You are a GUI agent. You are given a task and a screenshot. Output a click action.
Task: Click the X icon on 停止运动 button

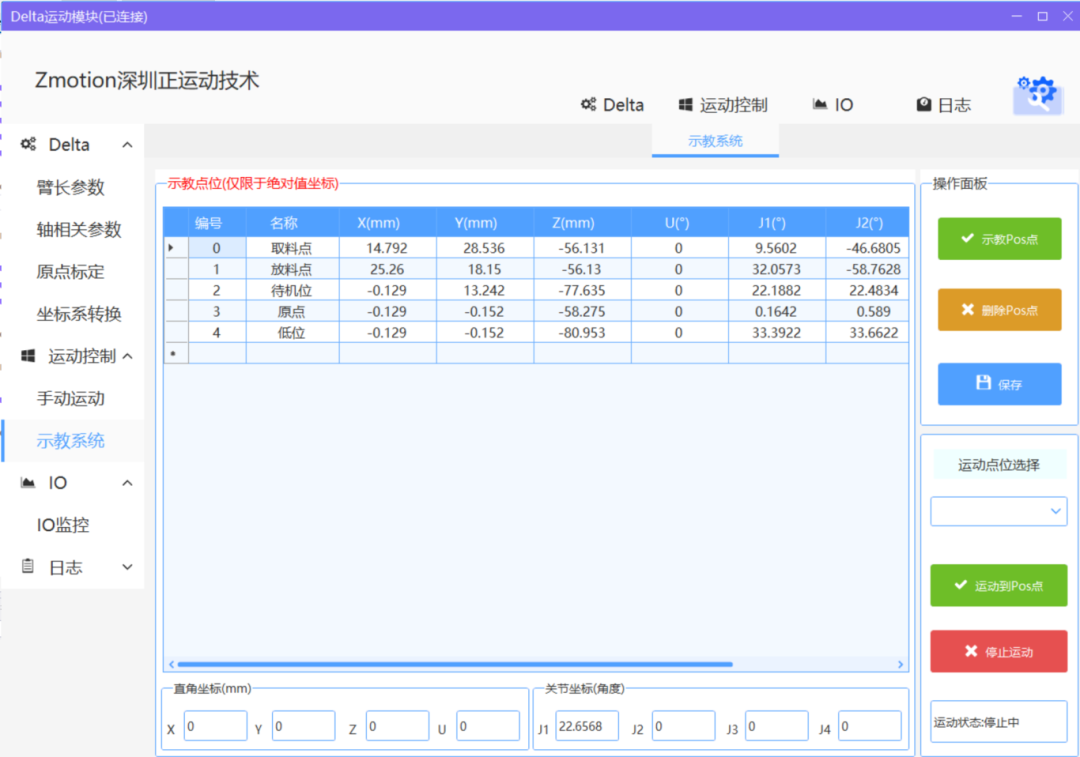(x=971, y=651)
